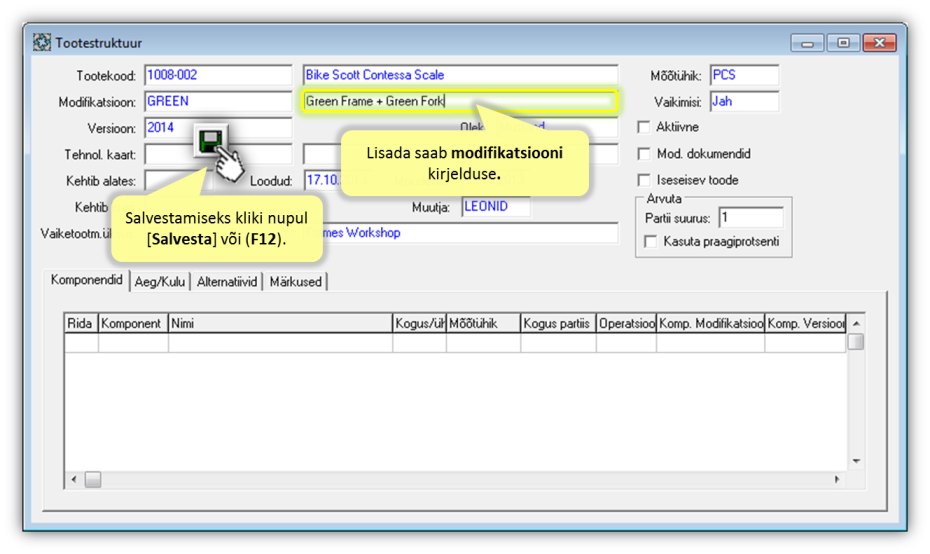Click the Tootestruktuur window title icon
Screen dimensions: 930x554
coord(42,43)
